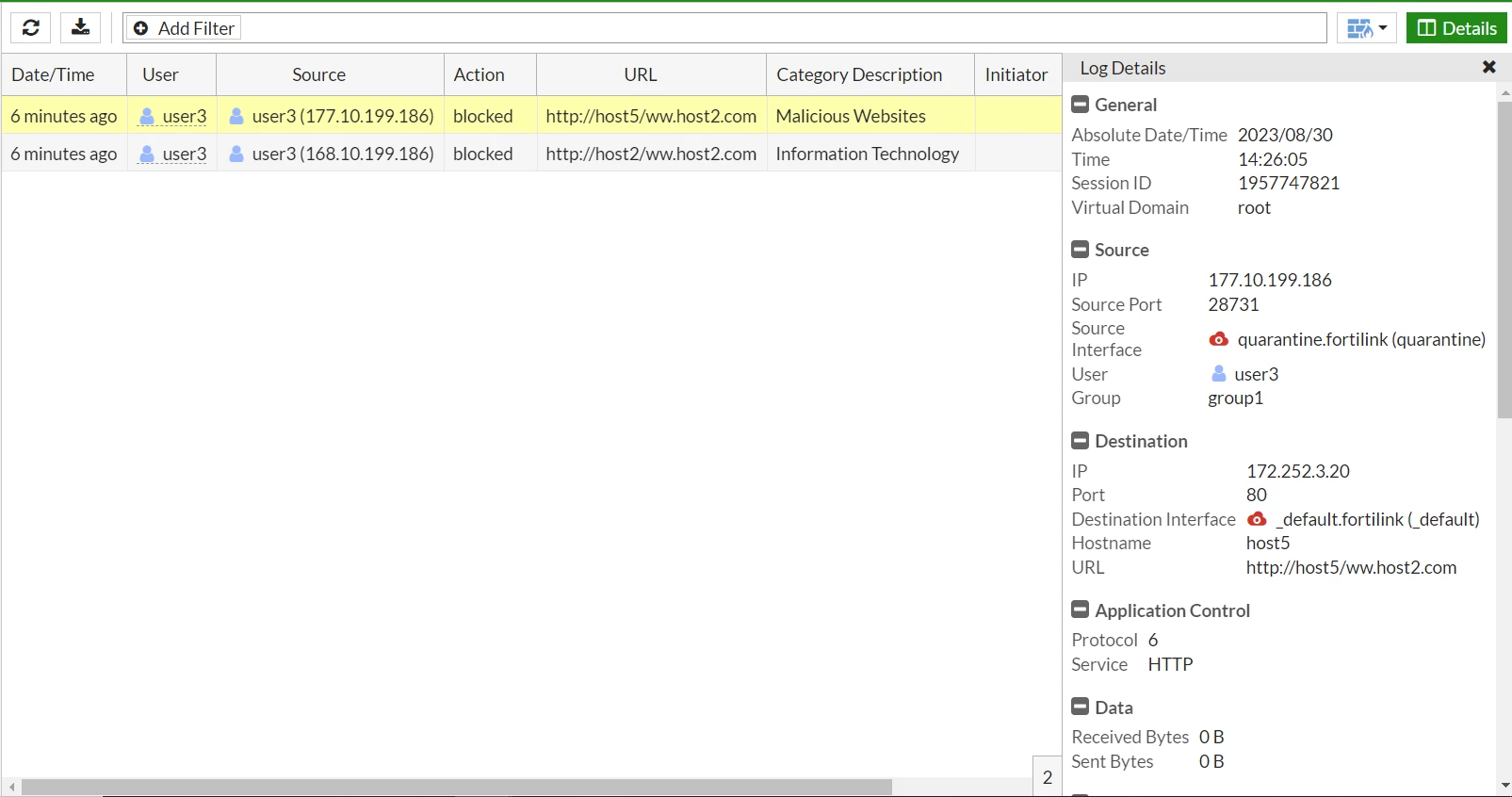Click user icon beside user3 (177.10.199.186)
This screenshot has width=1512, height=797.
pos(236,116)
